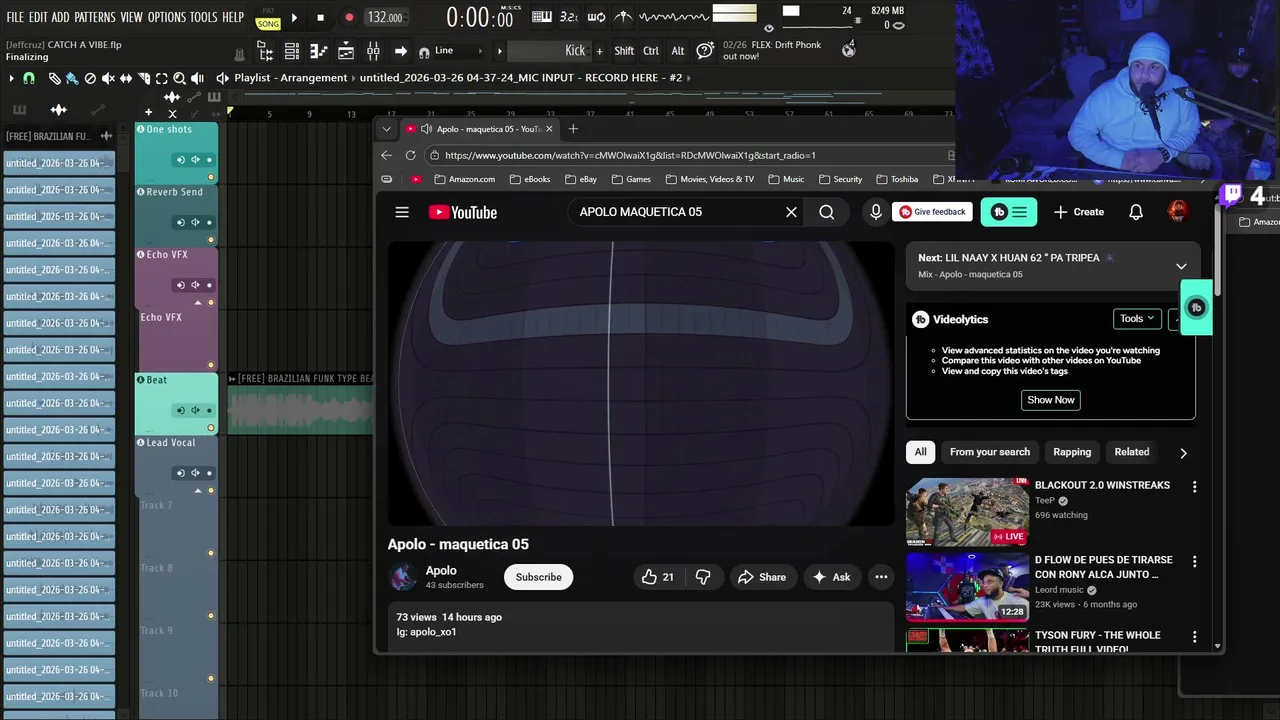
Task: Select the playlist Mute tool
Action: (x=108, y=78)
